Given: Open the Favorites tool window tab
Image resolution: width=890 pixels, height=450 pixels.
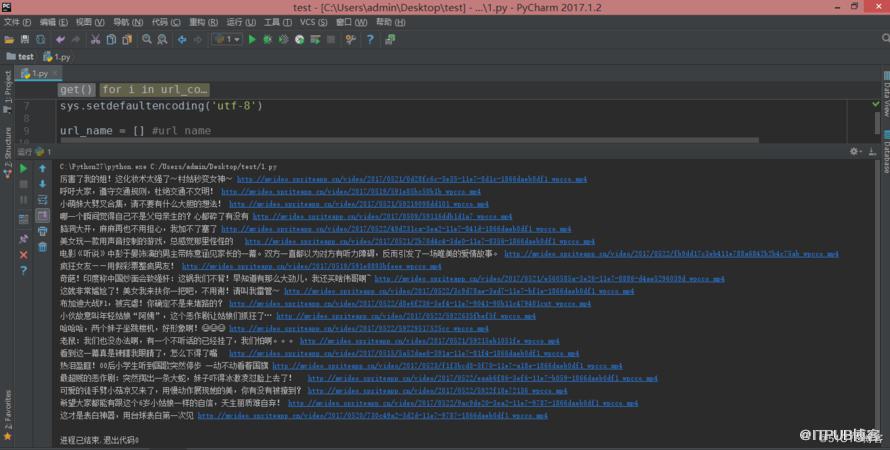Looking at the screenshot, I should (x=7, y=414).
